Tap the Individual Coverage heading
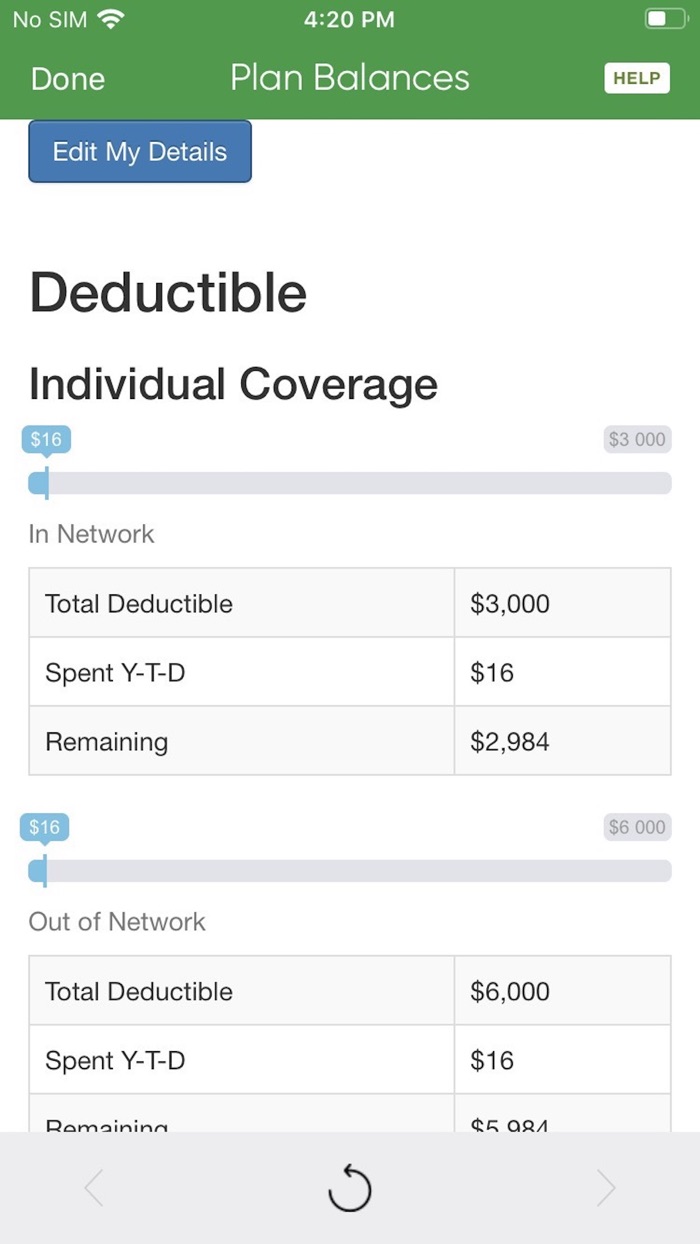700x1244 pixels. [x=233, y=384]
